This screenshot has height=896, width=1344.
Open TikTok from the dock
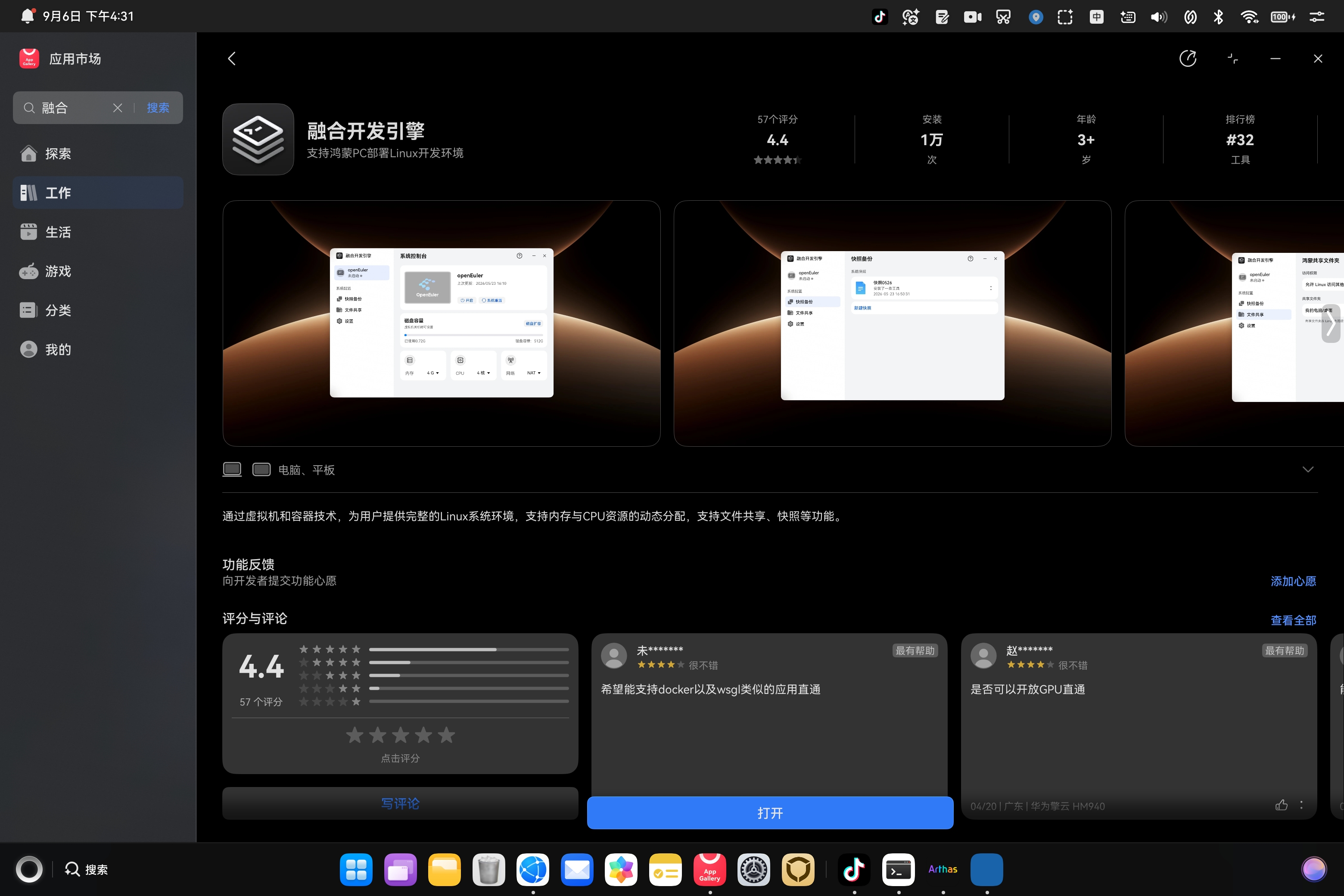click(x=854, y=869)
